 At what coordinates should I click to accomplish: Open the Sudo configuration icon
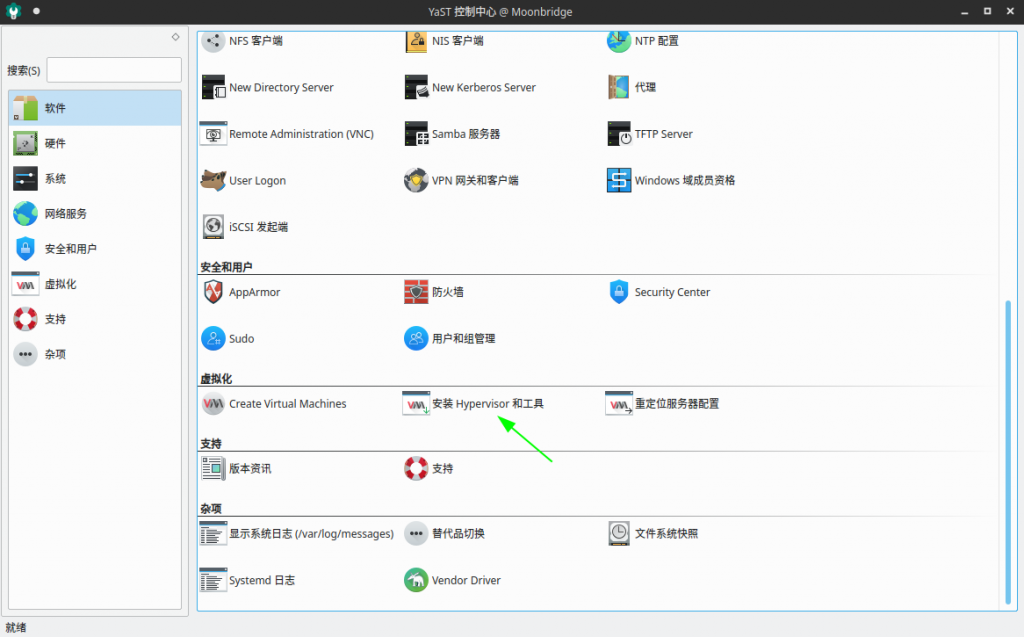point(213,339)
